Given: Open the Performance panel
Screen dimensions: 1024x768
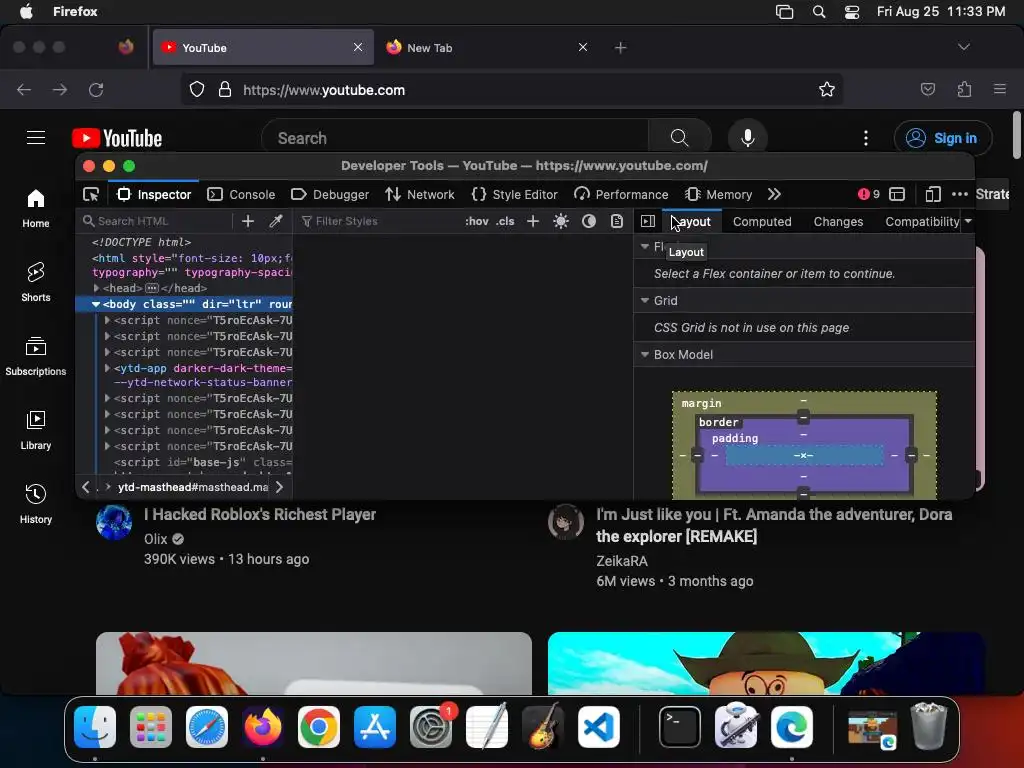Looking at the screenshot, I should pyautogui.click(x=621, y=195).
